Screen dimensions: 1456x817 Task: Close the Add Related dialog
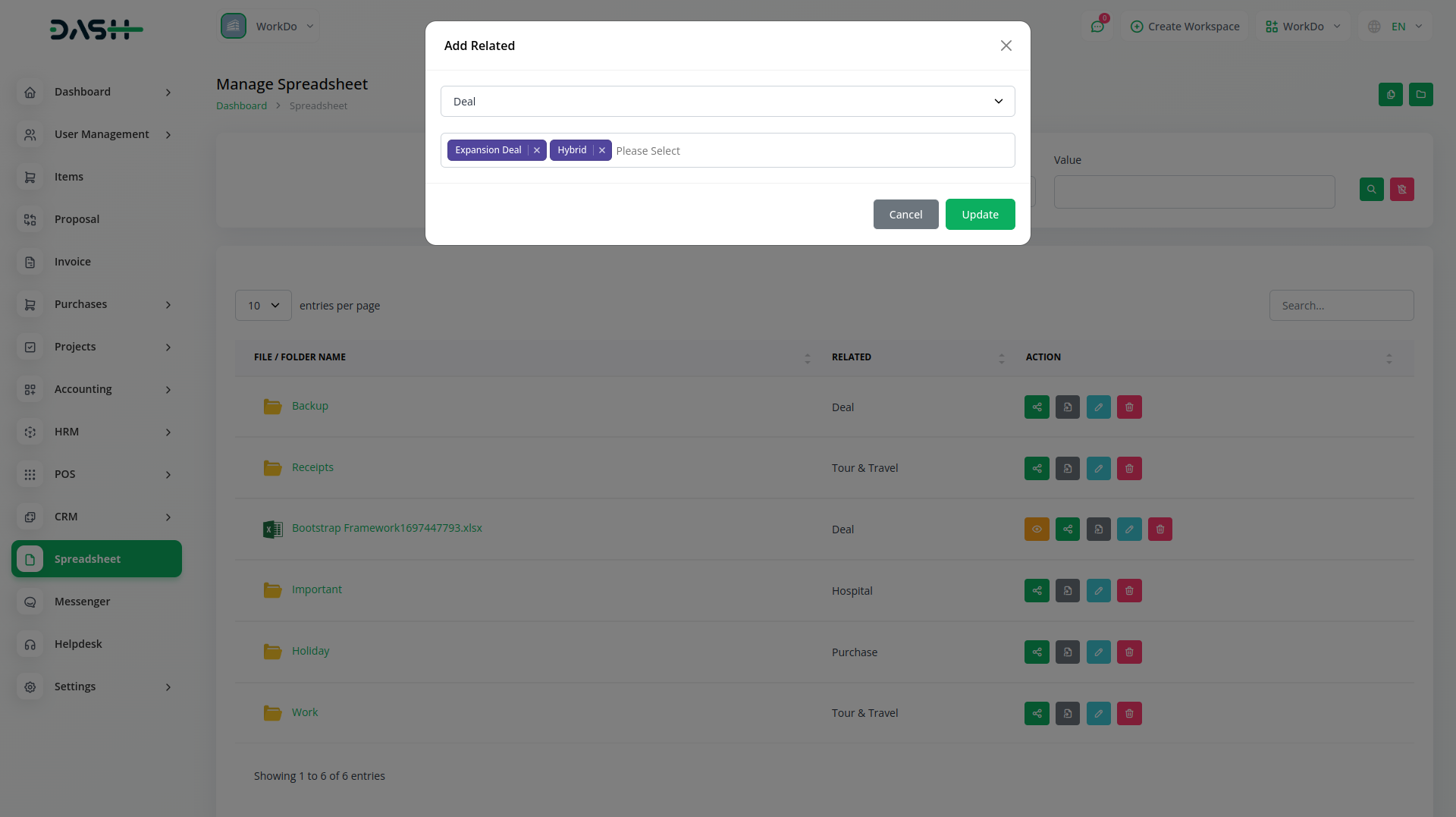(1006, 46)
